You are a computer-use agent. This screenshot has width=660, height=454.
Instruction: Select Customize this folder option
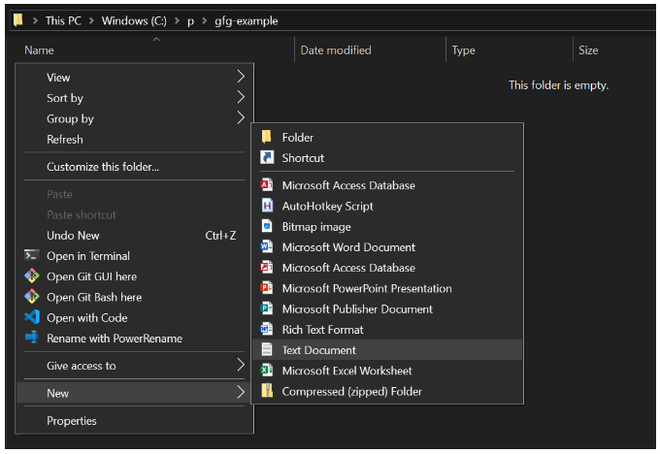(103, 167)
